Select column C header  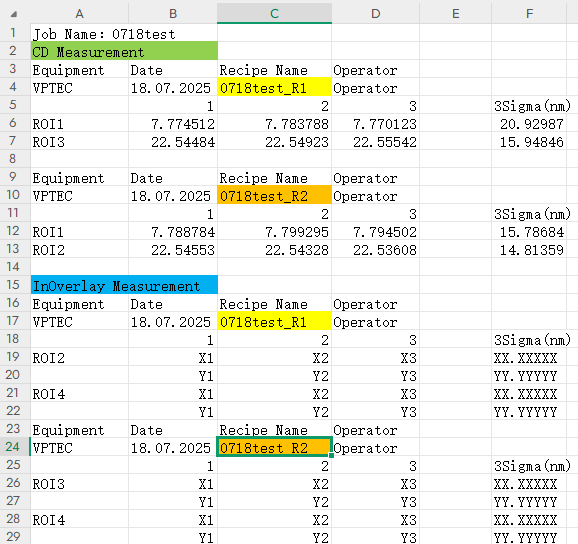coord(274,14)
